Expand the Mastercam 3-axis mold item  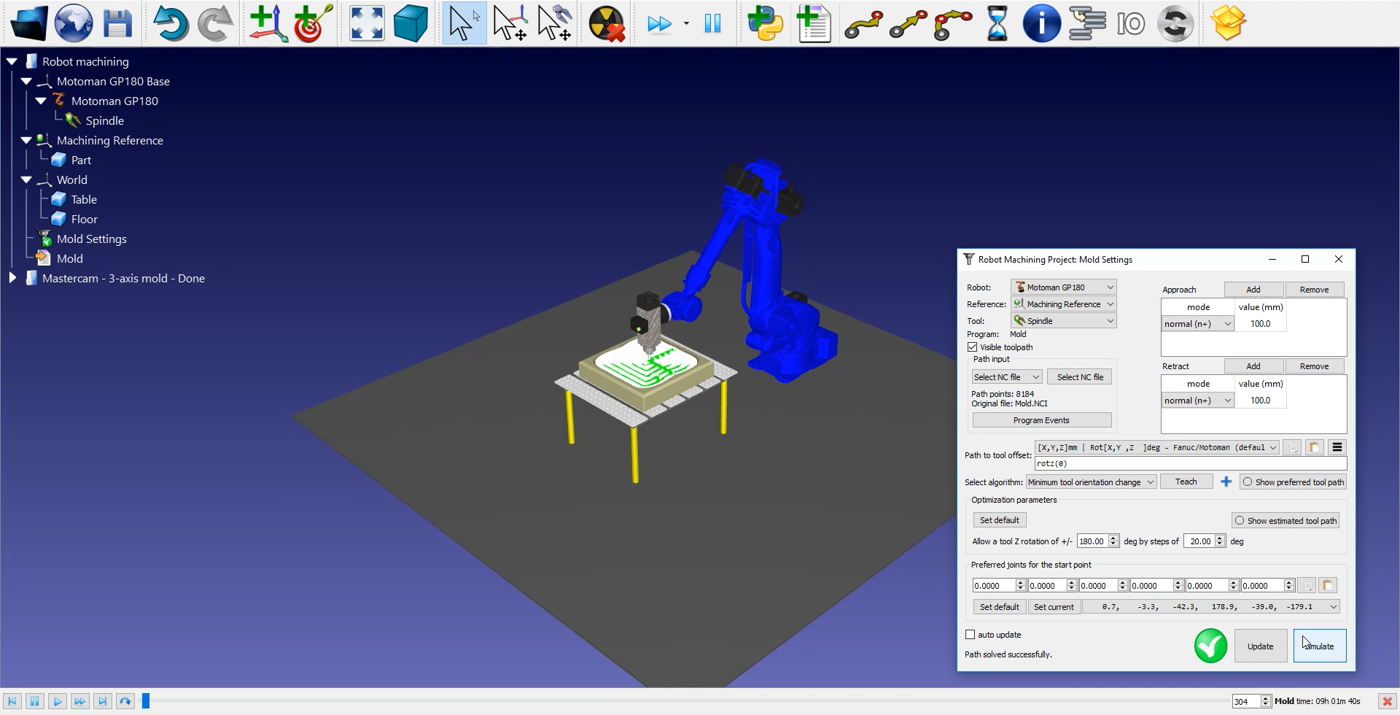click(10, 278)
